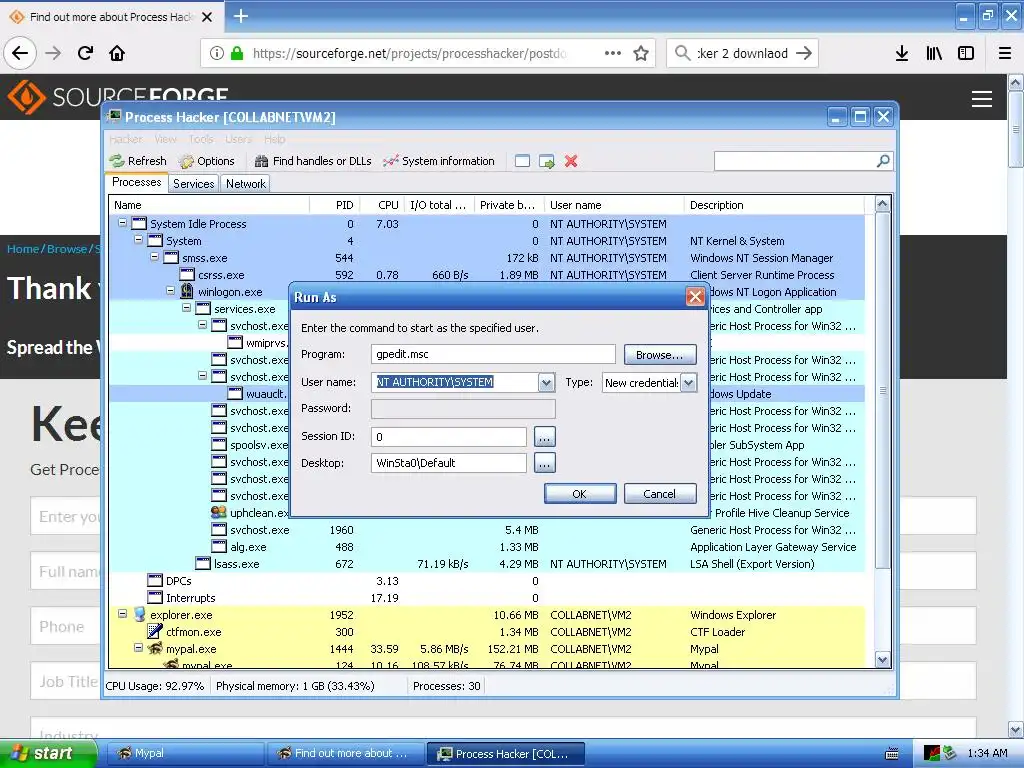Image resolution: width=1024 pixels, height=768 pixels.
Task: Click the find window toolbar icon
Action: 522,161
